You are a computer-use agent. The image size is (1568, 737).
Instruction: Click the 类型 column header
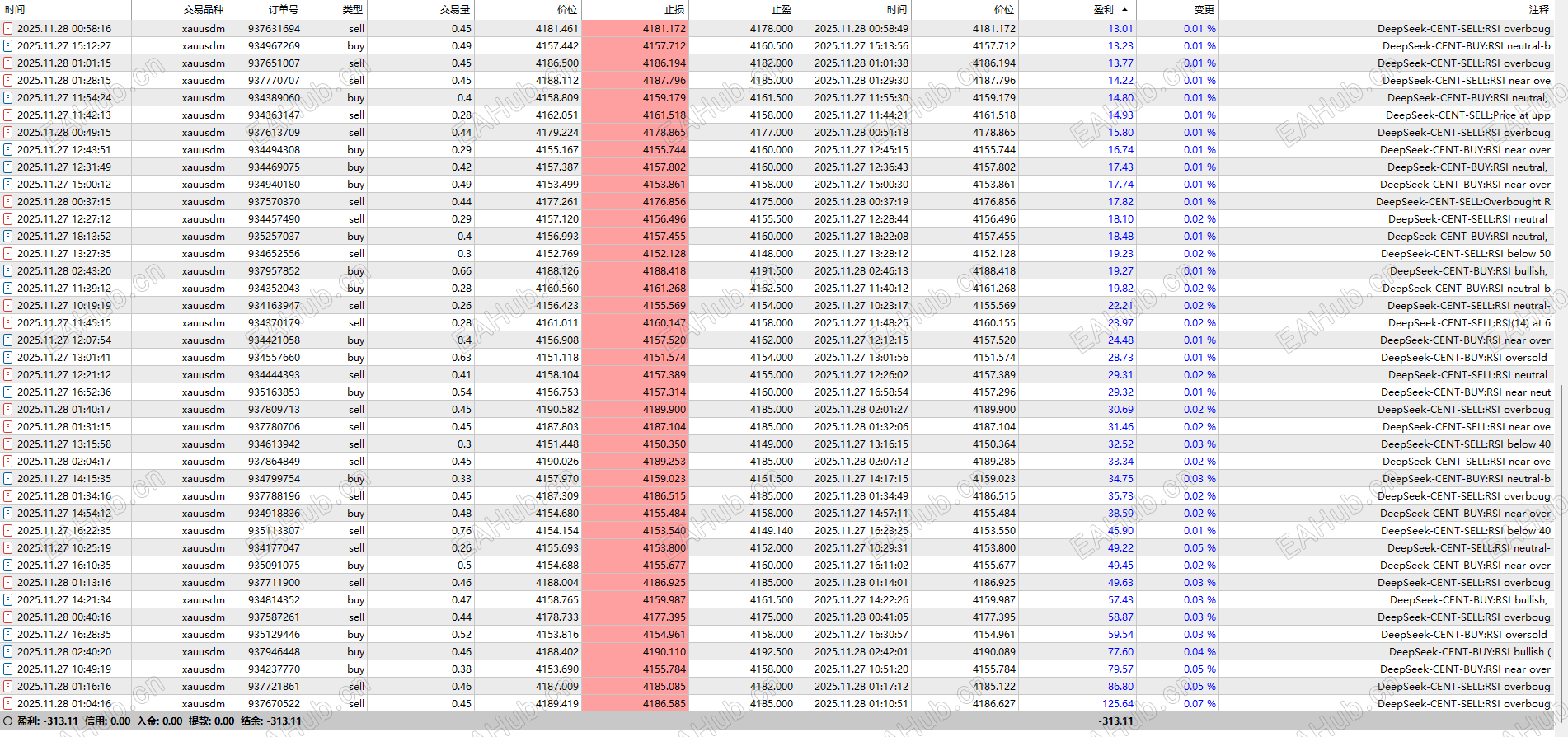coord(353,9)
